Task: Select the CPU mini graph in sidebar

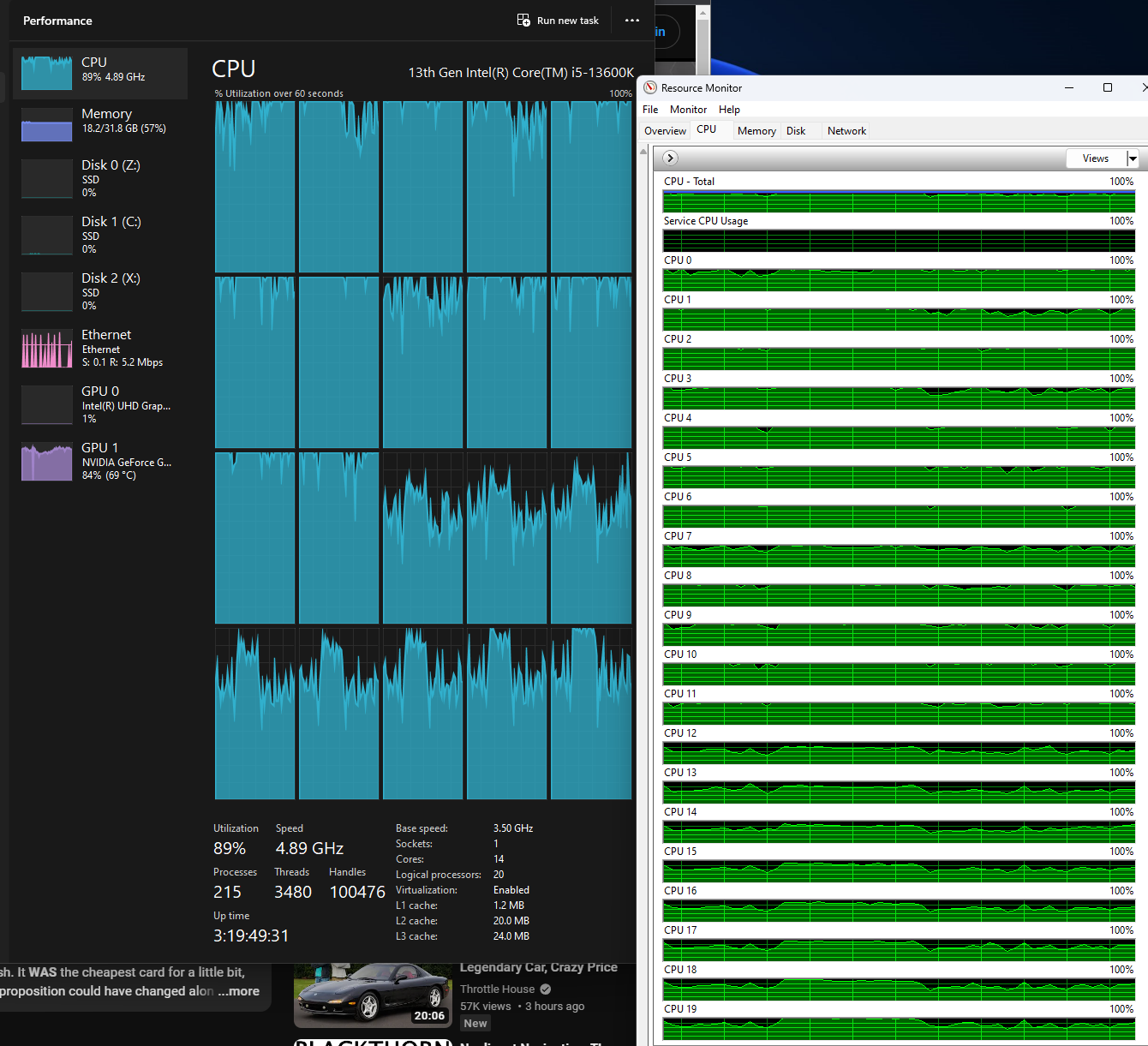Action: coord(46,74)
